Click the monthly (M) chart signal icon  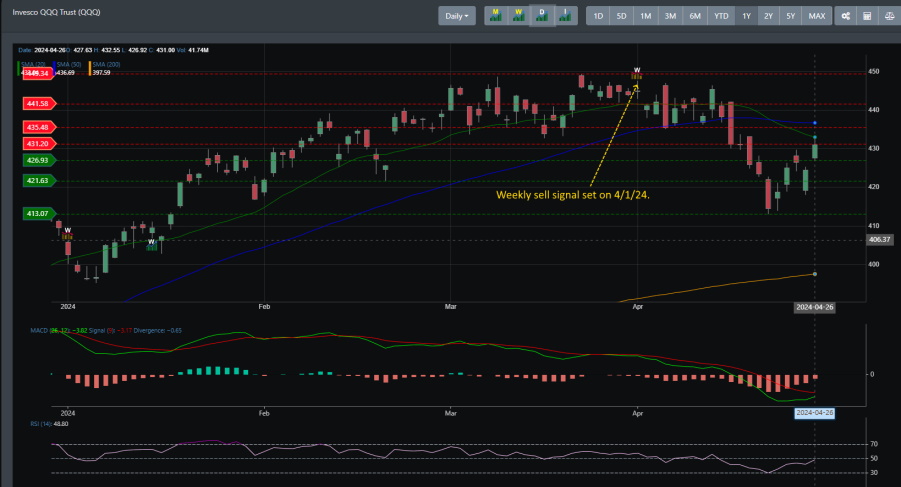[x=494, y=16]
